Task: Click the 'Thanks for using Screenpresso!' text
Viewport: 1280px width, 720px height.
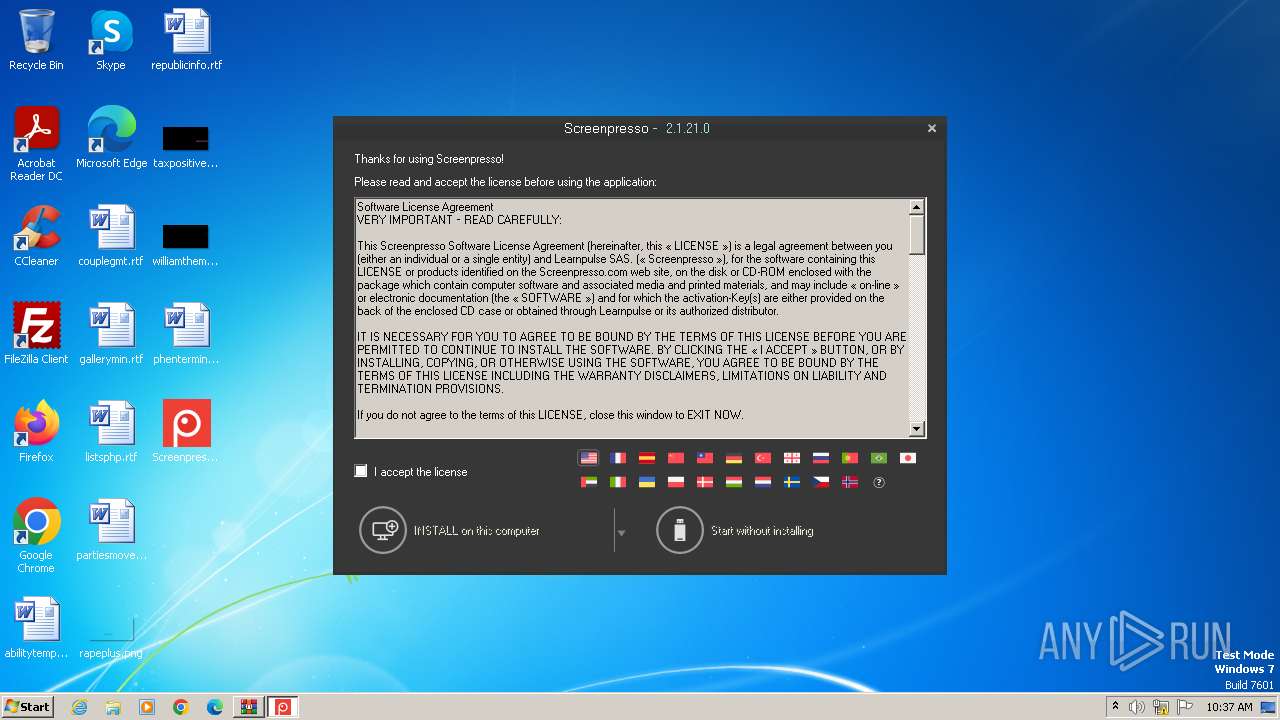Action: (x=429, y=159)
